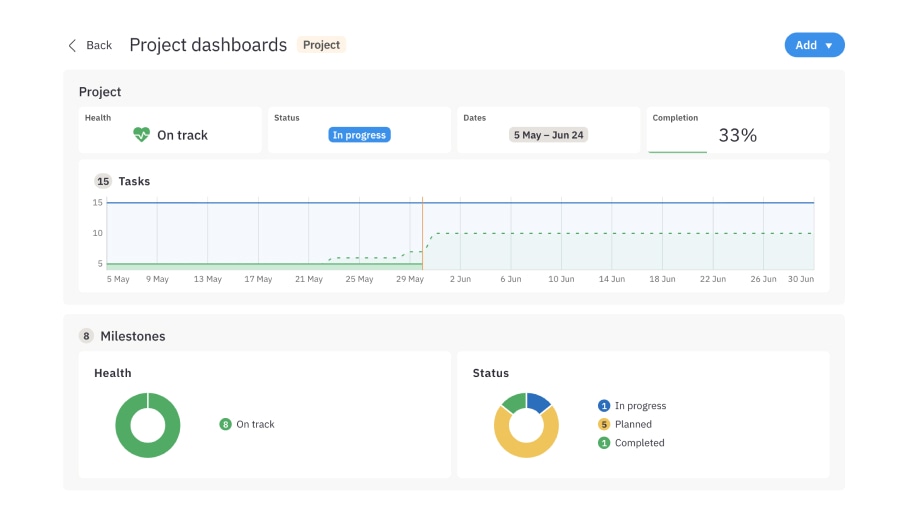Viewport: 910px width, 520px height.
Task: Click the blue 1 In progress legend badge
Action: [x=604, y=406]
